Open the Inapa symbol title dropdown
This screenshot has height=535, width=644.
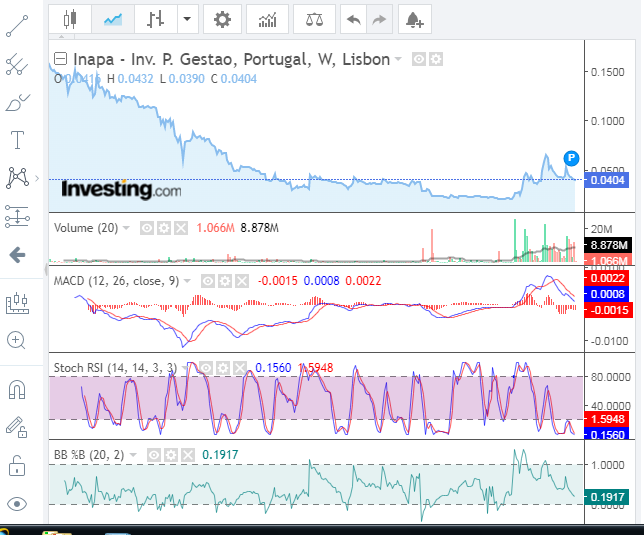click(x=398, y=59)
